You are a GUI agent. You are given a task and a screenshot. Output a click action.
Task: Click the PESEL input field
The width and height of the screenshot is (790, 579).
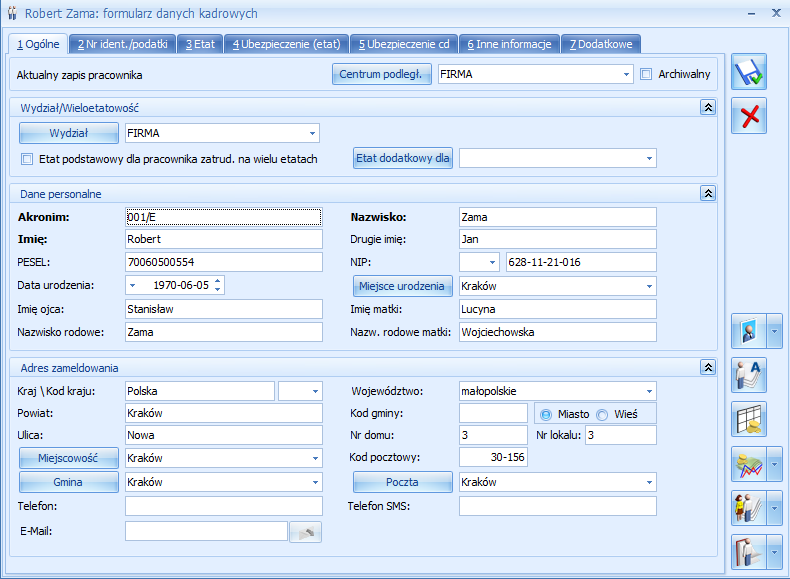223,262
